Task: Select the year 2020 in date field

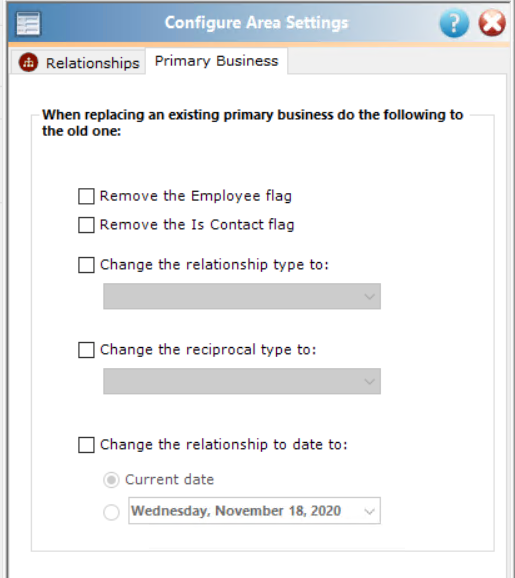Action: 326,511
